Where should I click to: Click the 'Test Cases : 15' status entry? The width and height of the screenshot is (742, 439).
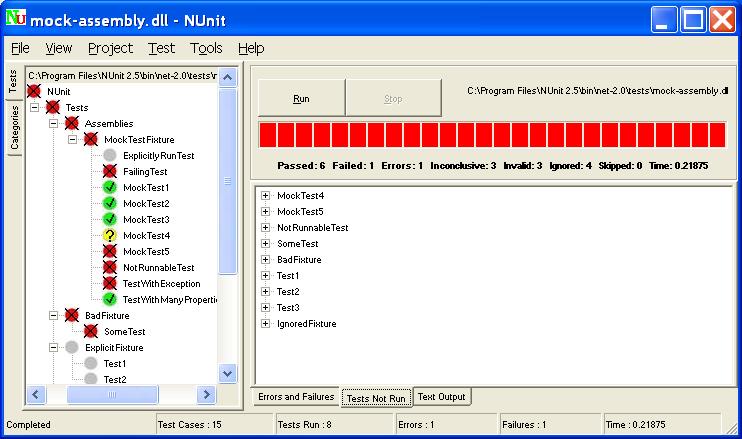click(x=214, y=424)
